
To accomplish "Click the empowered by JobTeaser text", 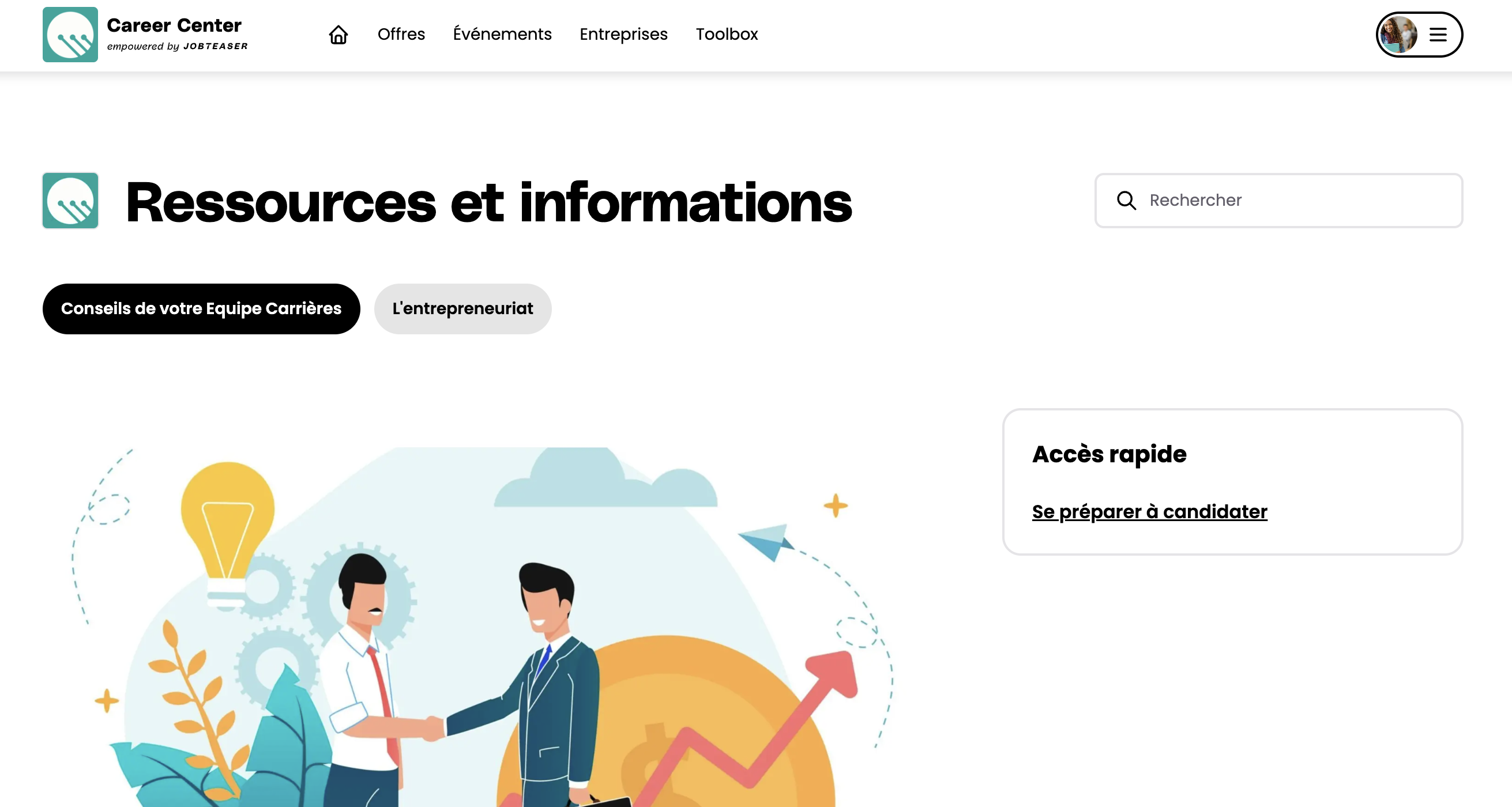I will tap(177, 46).
